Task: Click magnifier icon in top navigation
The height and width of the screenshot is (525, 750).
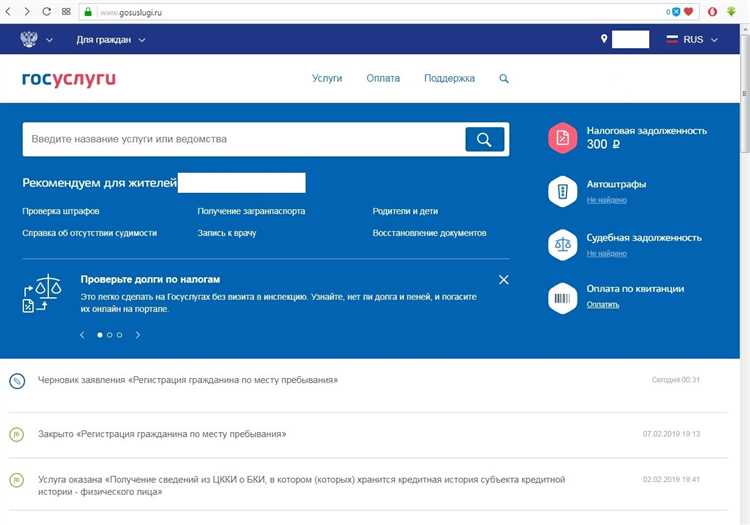Action: (504, 78)
